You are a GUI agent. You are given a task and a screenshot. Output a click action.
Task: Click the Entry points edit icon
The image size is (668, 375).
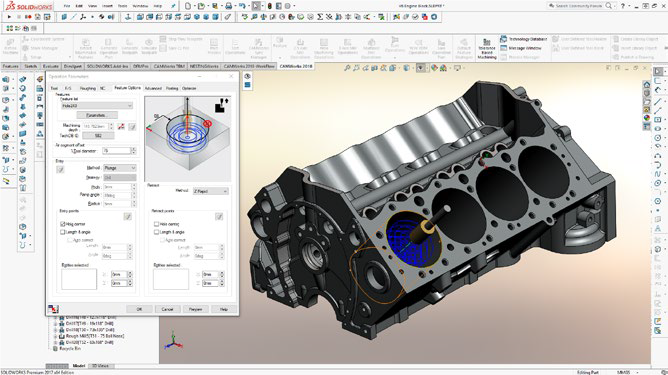coord(127,216)
